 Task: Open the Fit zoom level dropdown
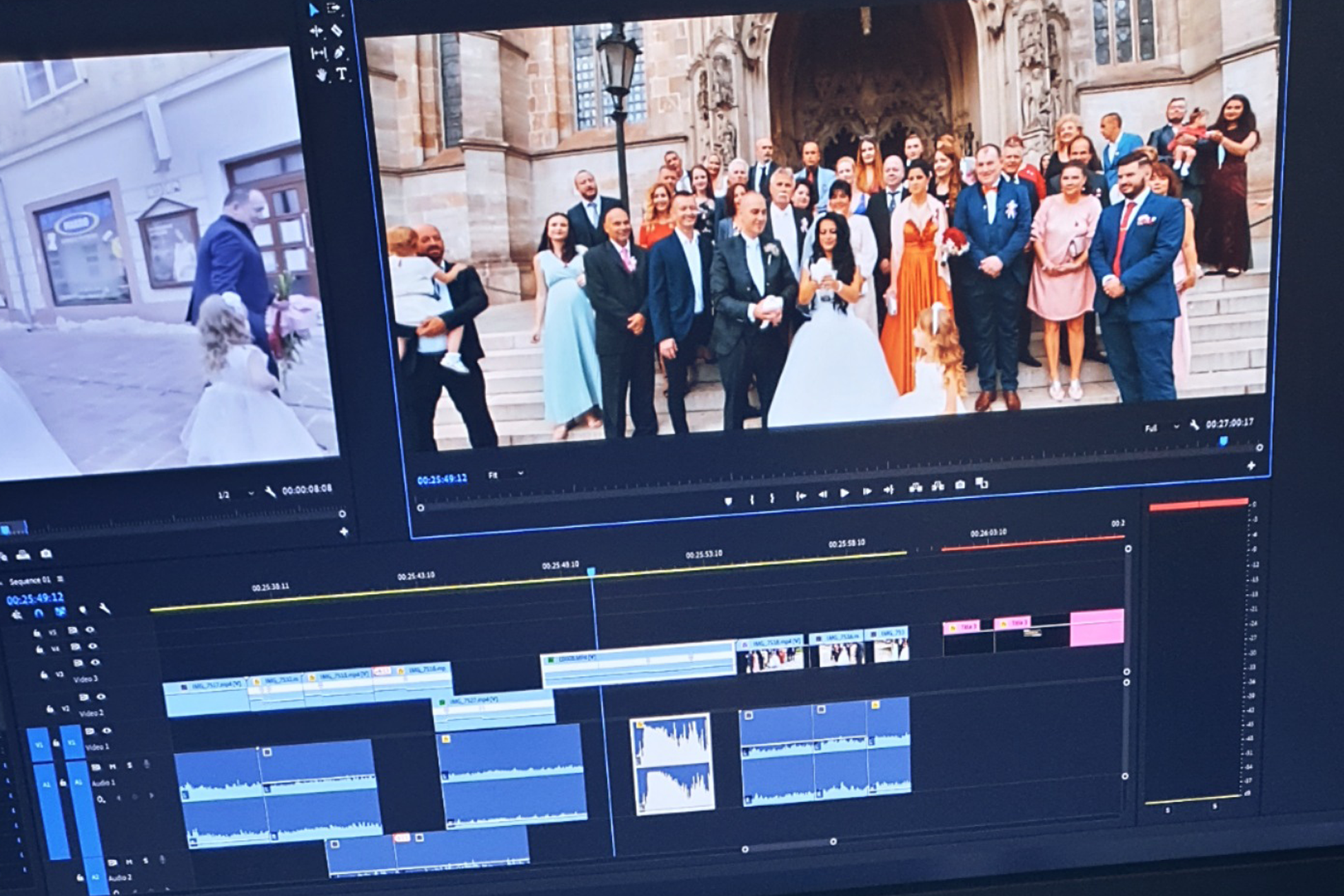[506, 474]
